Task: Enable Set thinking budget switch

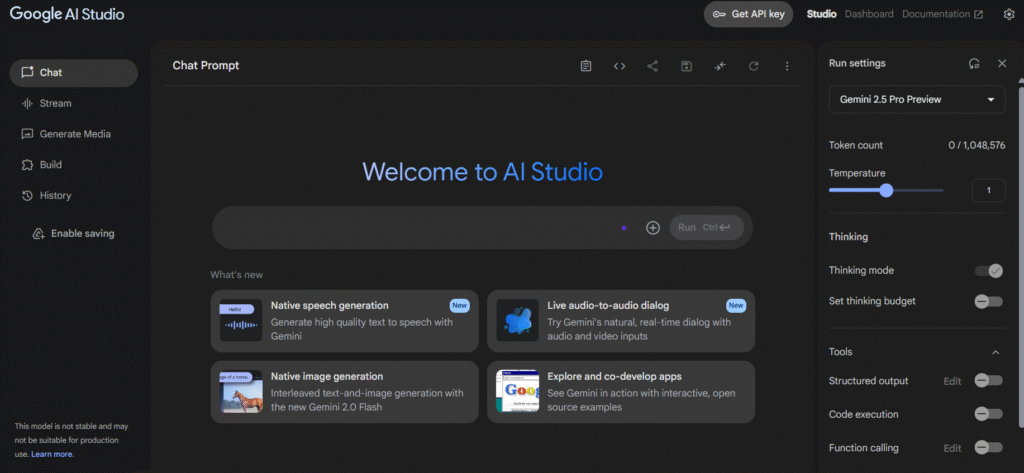Action: [989, 301]
